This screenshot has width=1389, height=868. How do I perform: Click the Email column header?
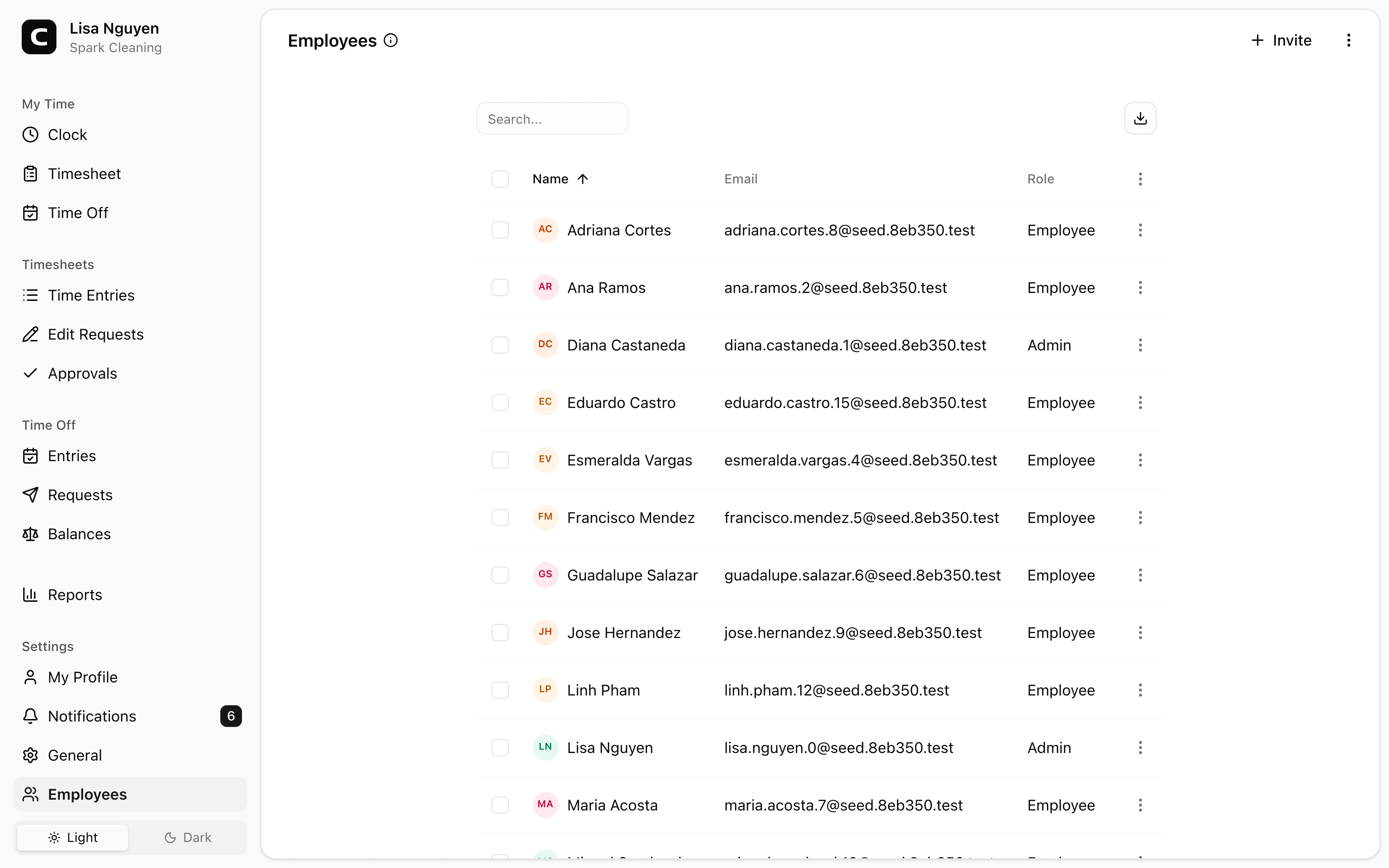point(740,179)
